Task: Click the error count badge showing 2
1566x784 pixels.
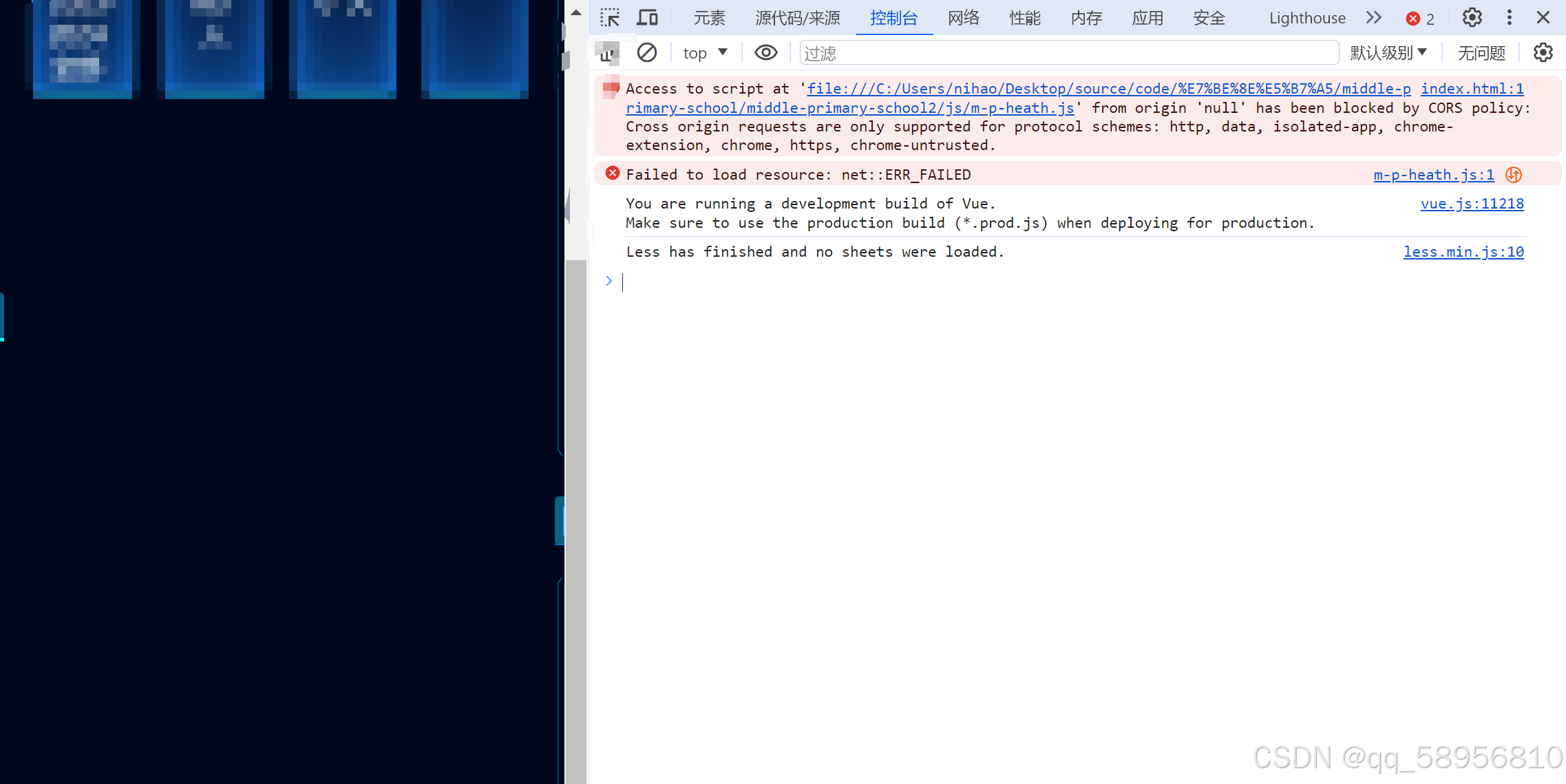Action: point(1420,17)
